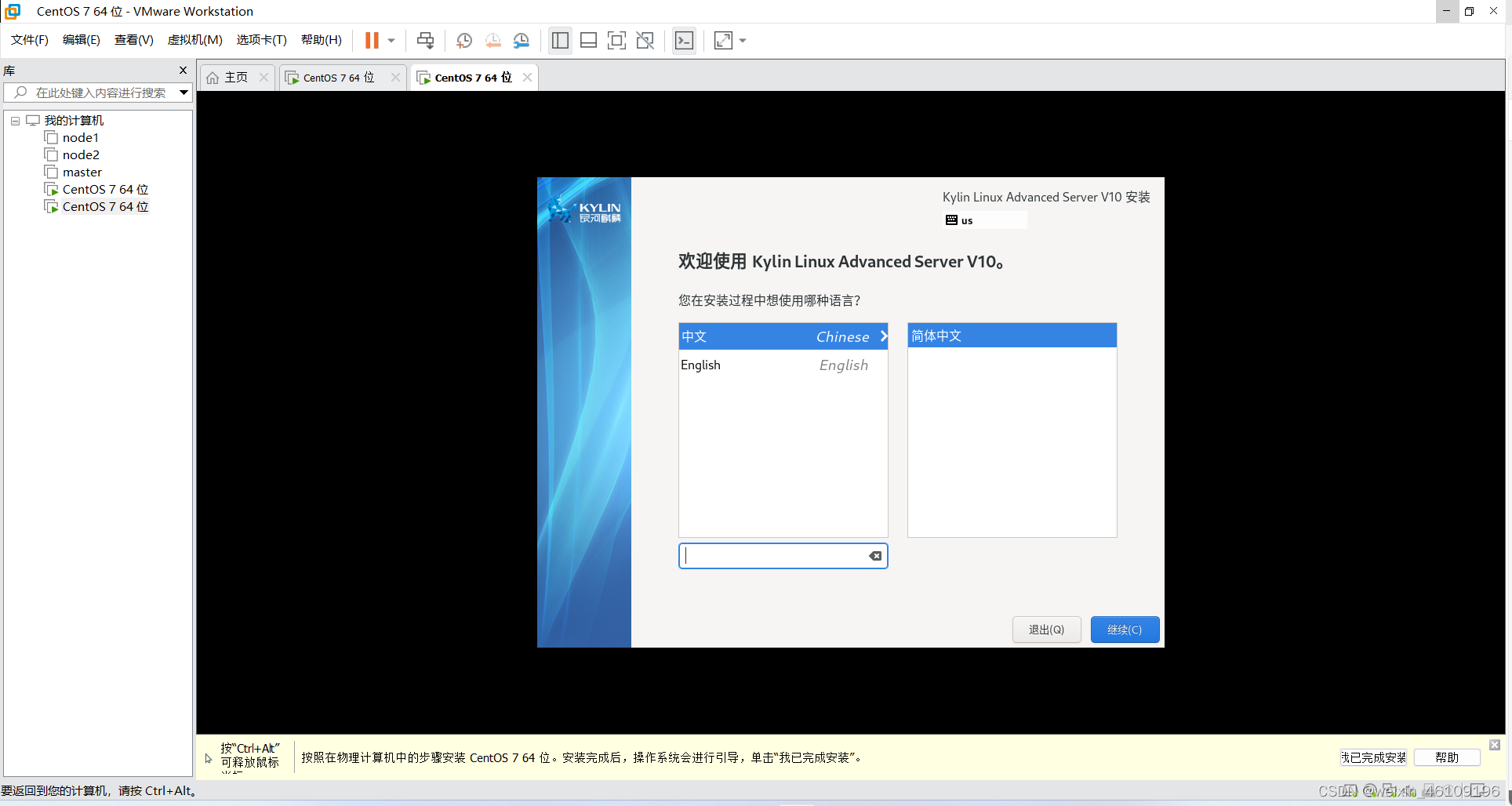Close the yellow installation hint bar
Viewport: 1512px width, 806px height.
[1495, 745]
